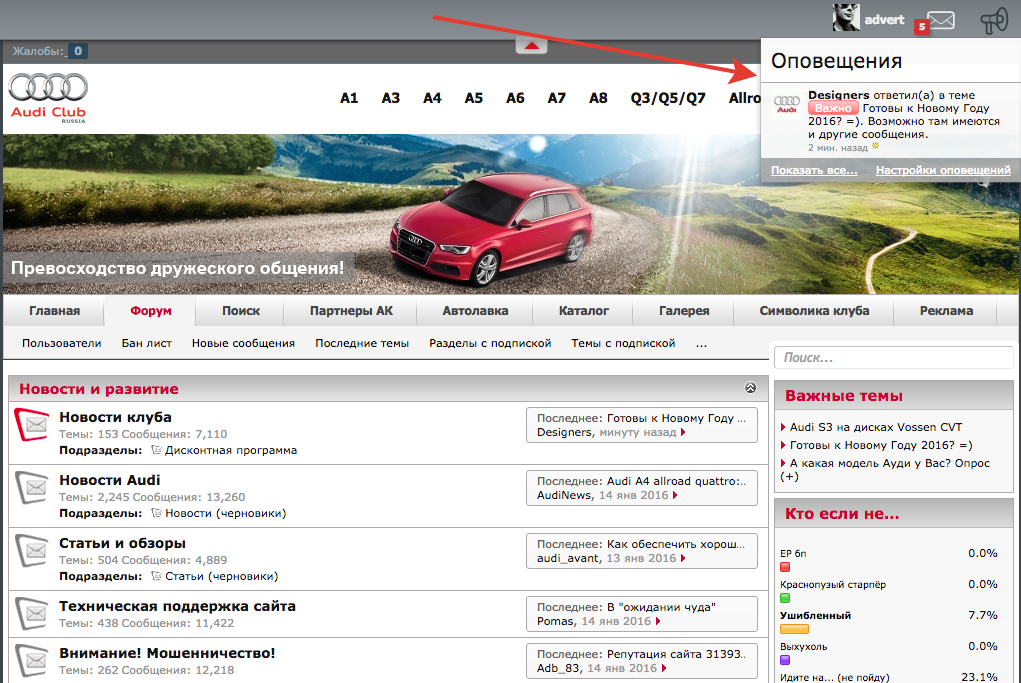Open the Новости клуба forum title
The width and height of the screenshot is (1021, 683).
click(115, 417)
